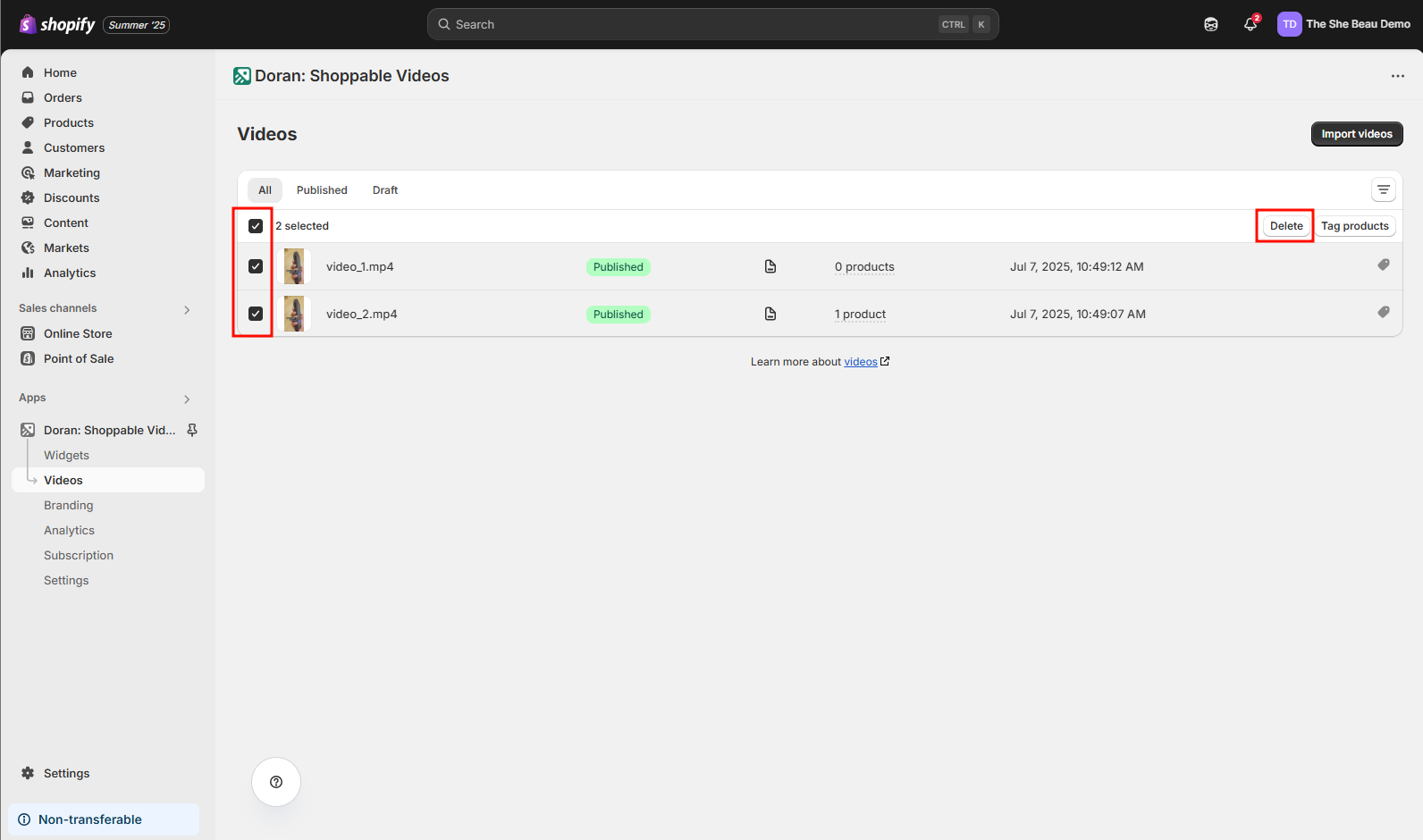The height and width of the screenshot is (840, 1423).
Task: Expand the Sales channels chevron
Action: (x=187, y=310)
